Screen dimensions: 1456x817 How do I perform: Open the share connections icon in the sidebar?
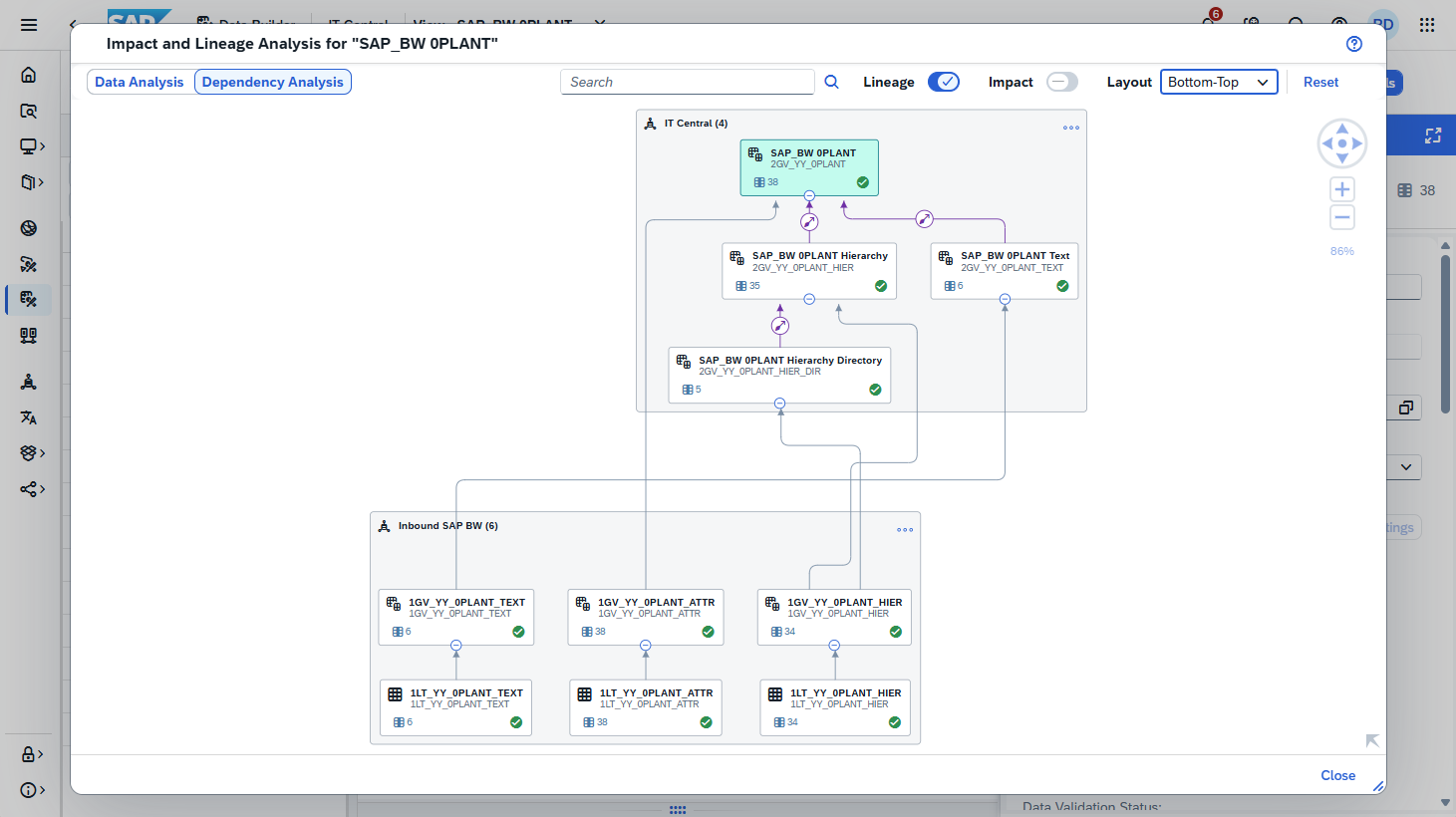tap(29, 489)
